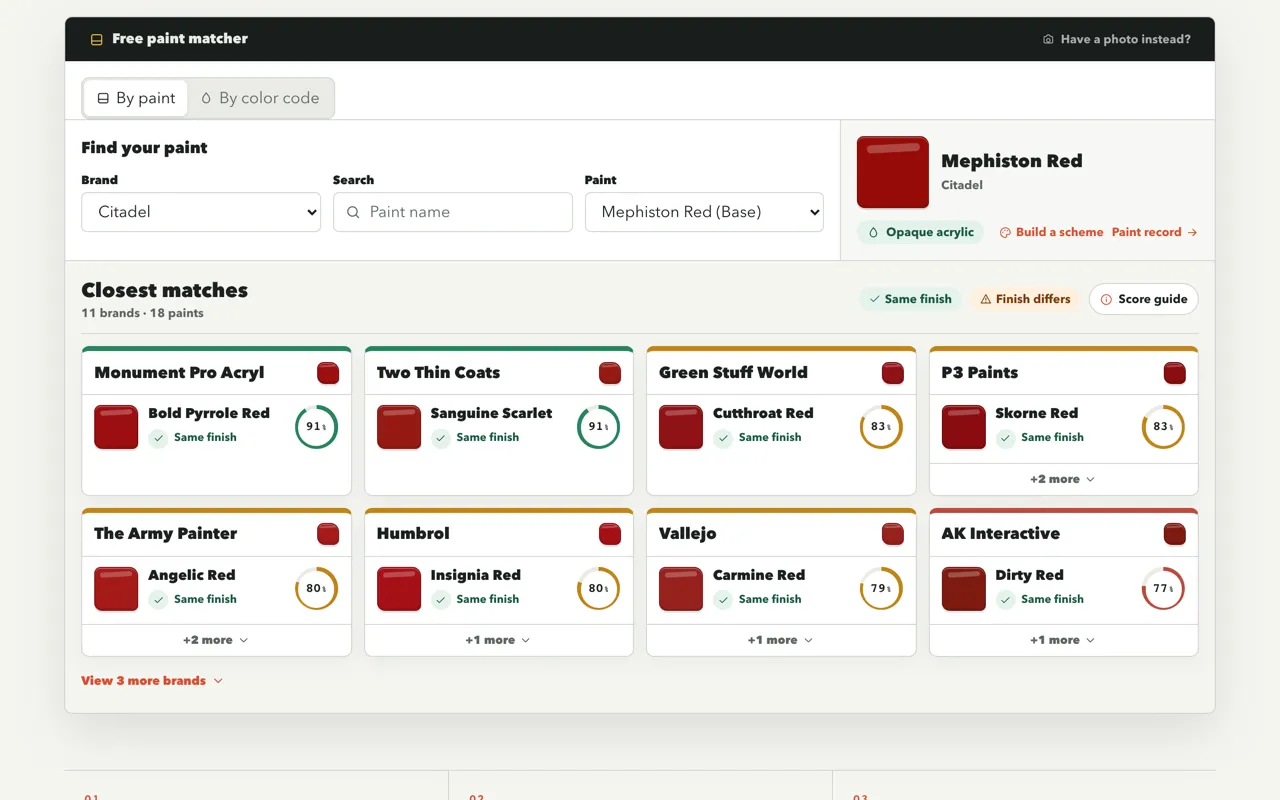Click the check icon under Insignia Red
Viewport: 1280px width, 800px height.
(440, 600)
